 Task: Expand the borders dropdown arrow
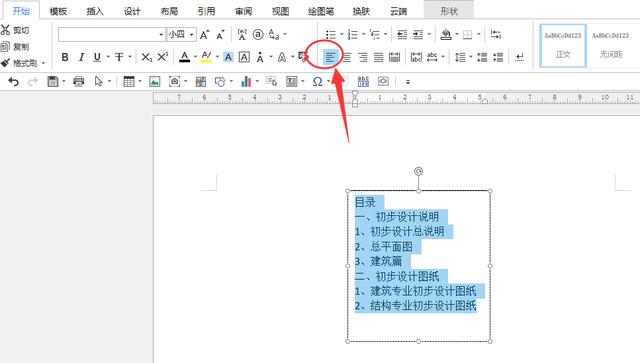pyautogui.click(x=479, y=34)
